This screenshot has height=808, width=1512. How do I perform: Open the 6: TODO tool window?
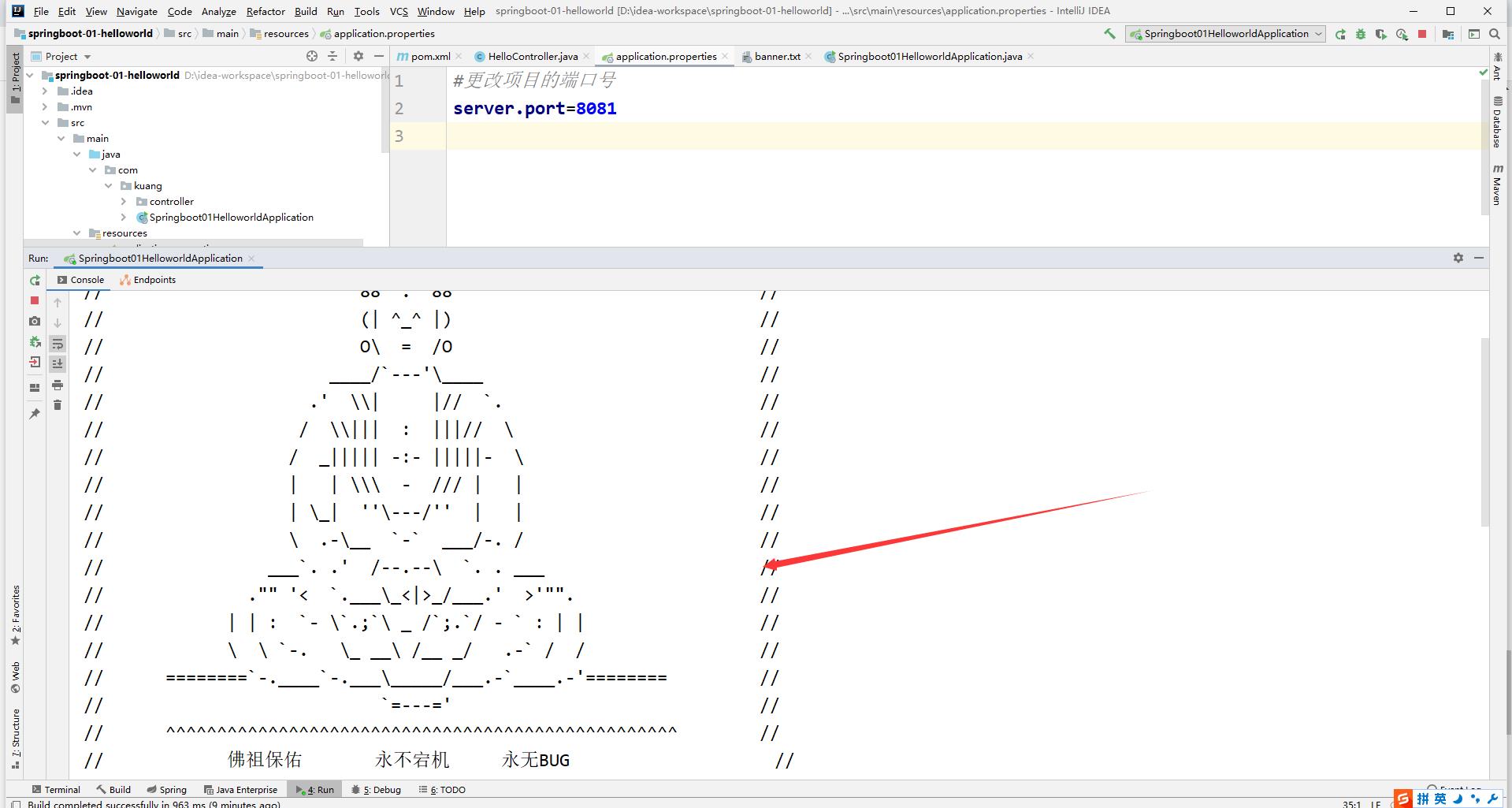point(442,789)
